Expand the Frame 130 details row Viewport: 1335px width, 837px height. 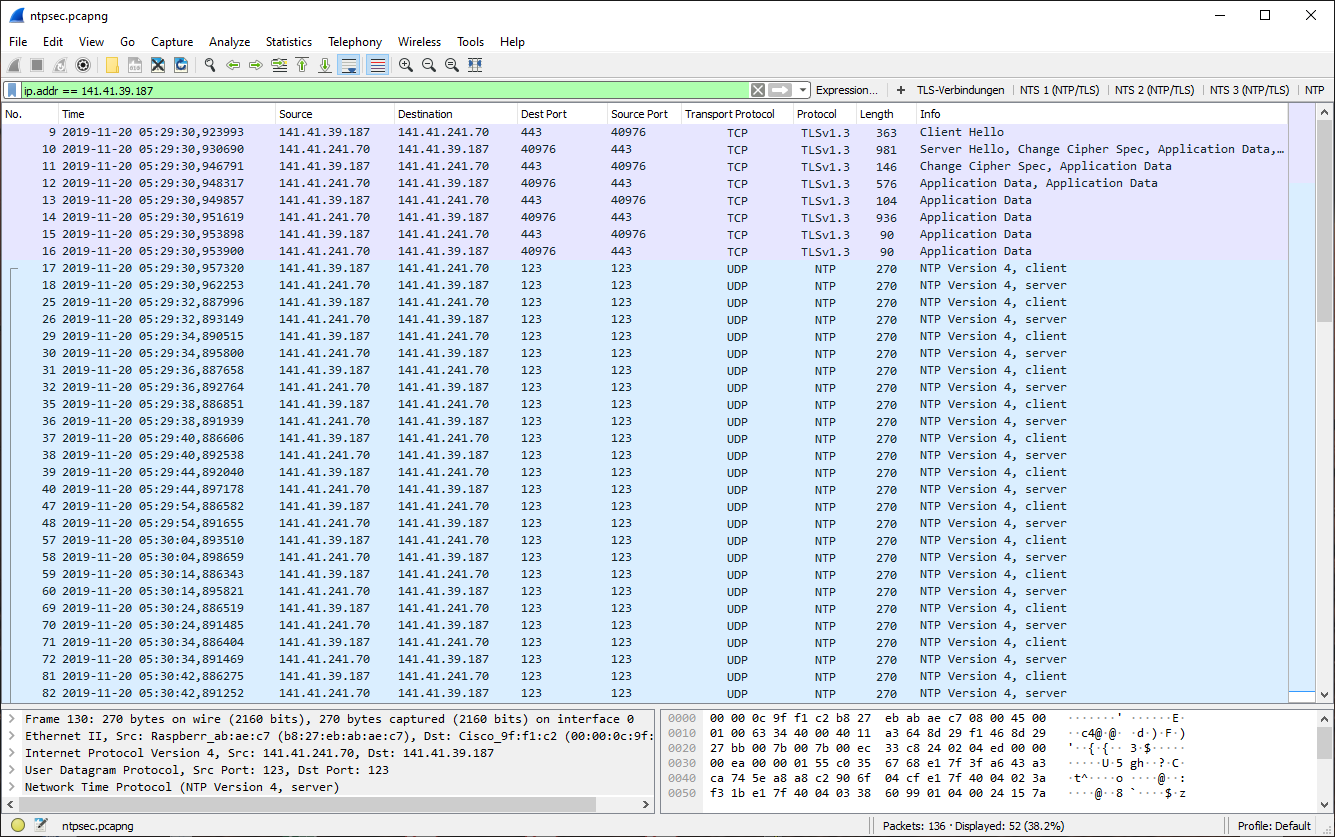click(12, 719)
